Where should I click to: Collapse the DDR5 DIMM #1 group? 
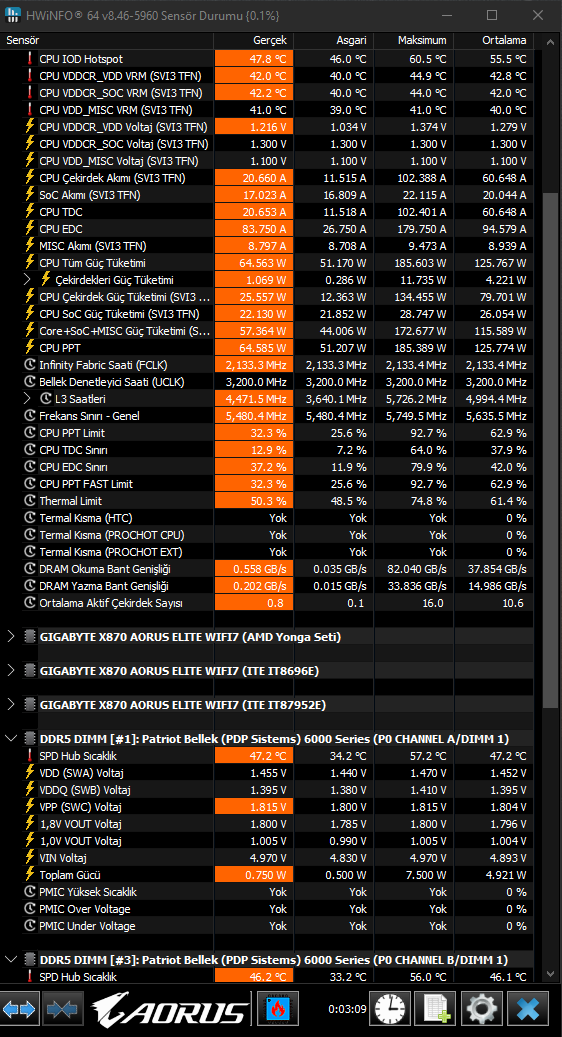(11, 739)
